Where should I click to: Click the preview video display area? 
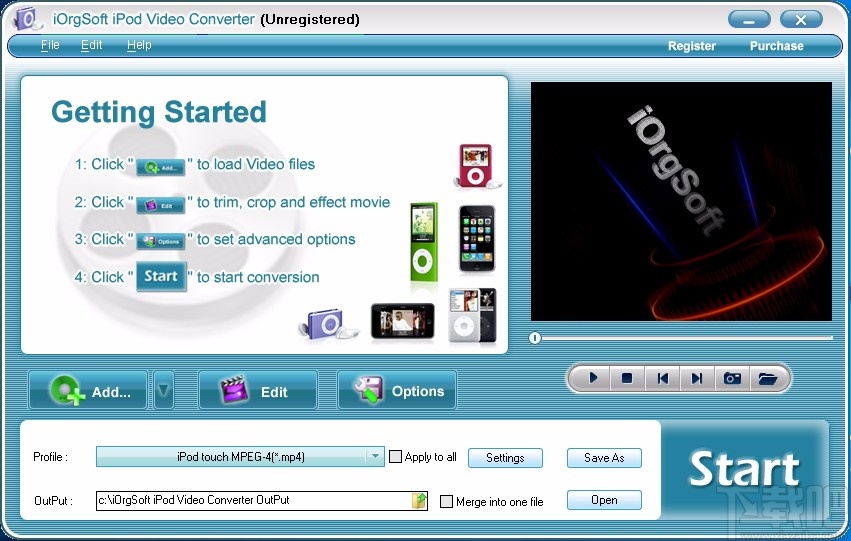pyautogui.click(x=681, y=201)
